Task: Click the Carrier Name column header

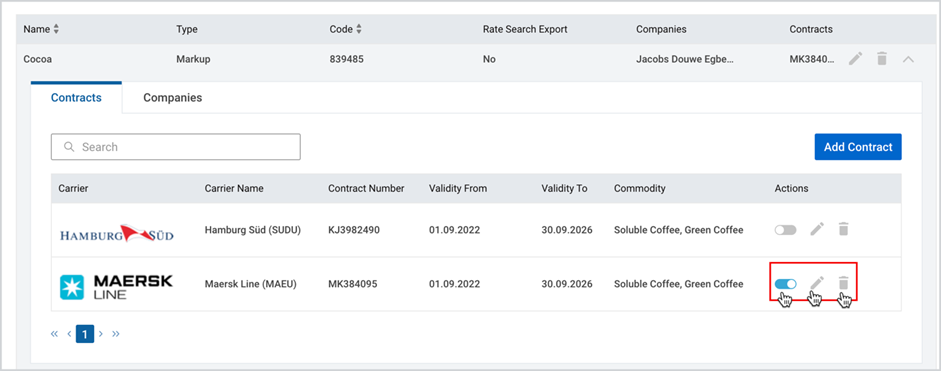Action: (x=234, y=189)
